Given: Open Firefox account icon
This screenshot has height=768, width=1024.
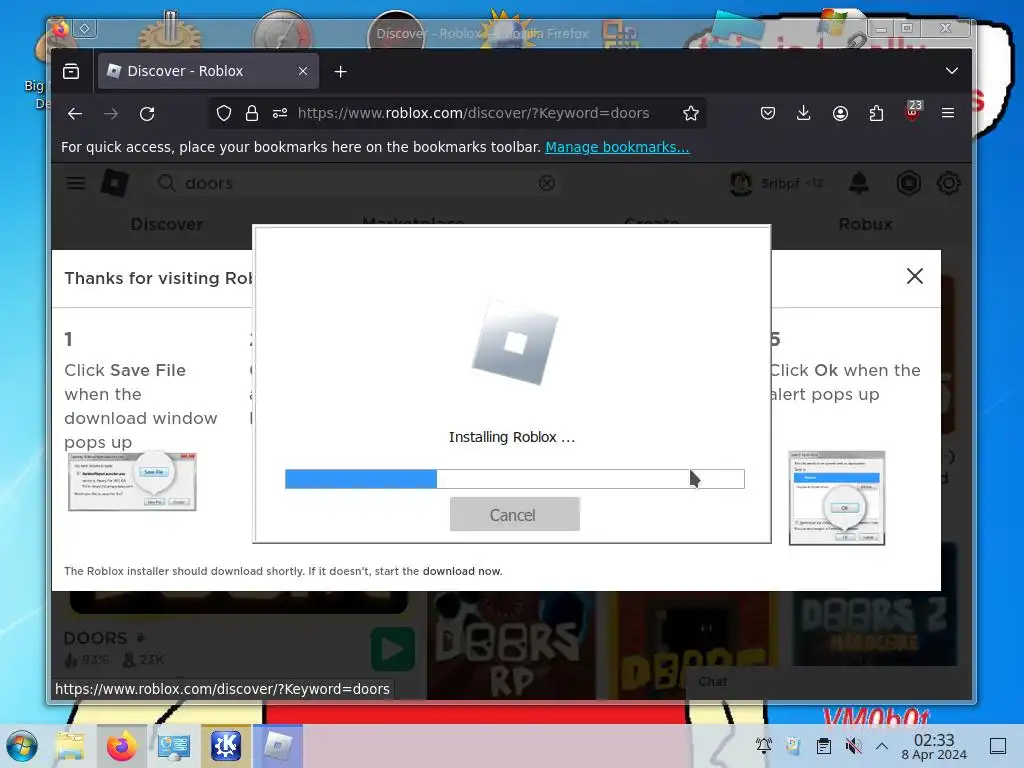Looking at the screenshot, I should [x=840, y=114].
